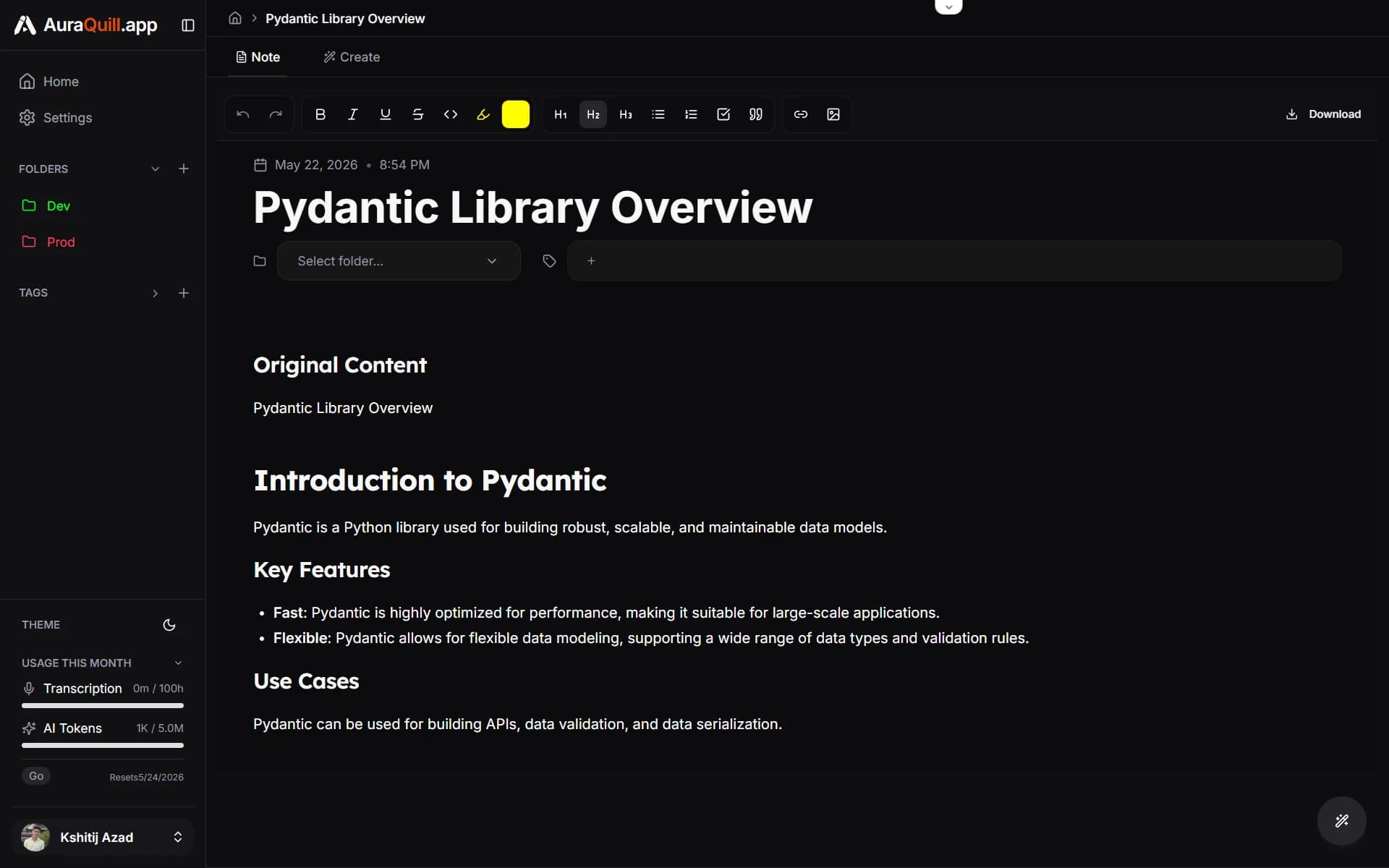Apply underline formatting
This screenshot has height=868, width=1389.
(x=386, y=114)
